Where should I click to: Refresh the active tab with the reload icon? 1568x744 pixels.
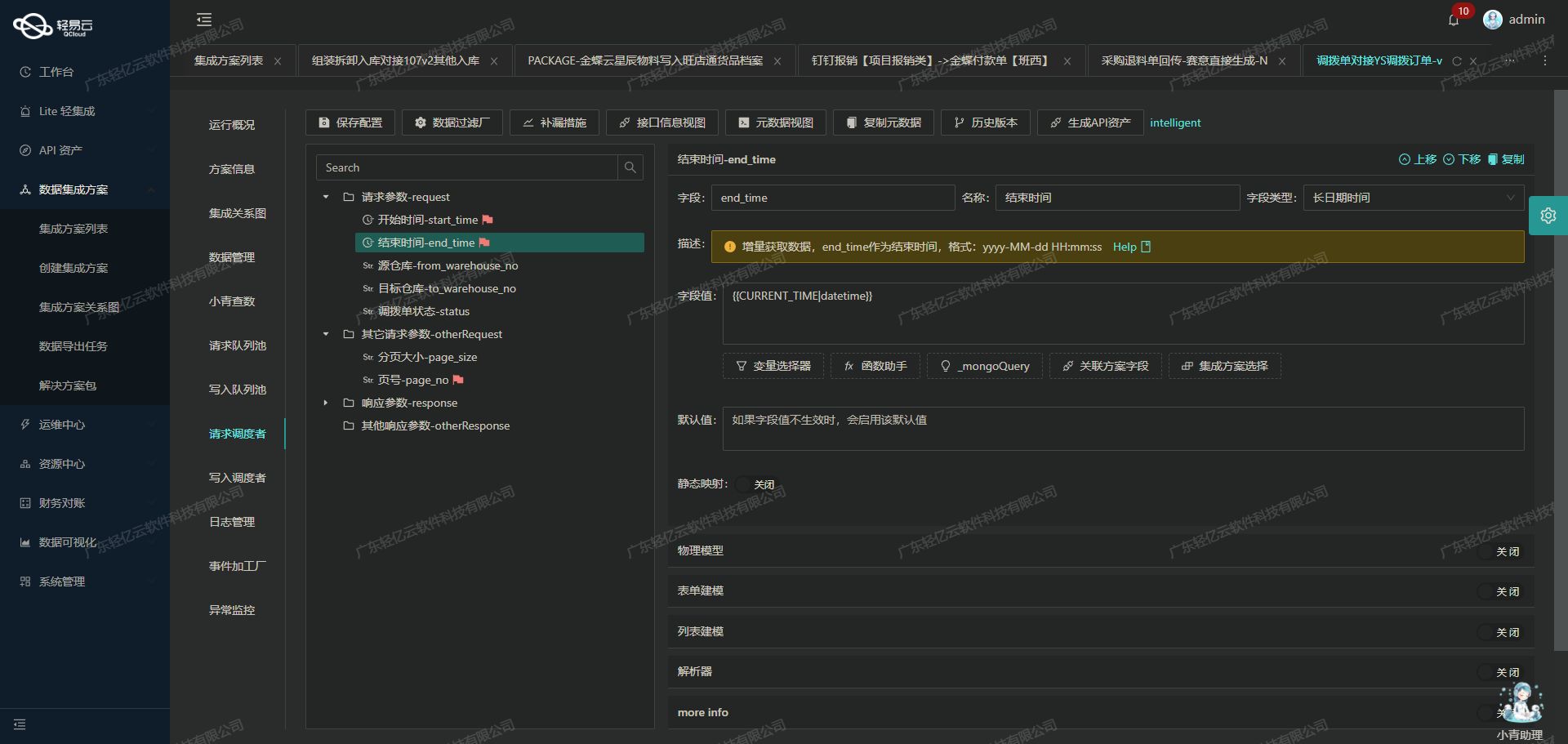coord(1457,61)
